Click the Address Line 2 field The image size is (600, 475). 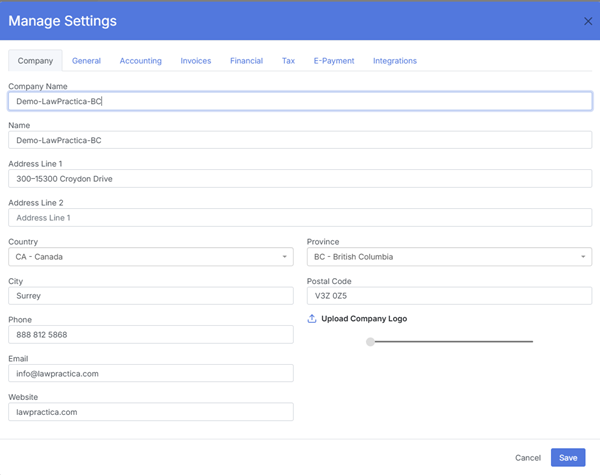click(x=300, y=218)
